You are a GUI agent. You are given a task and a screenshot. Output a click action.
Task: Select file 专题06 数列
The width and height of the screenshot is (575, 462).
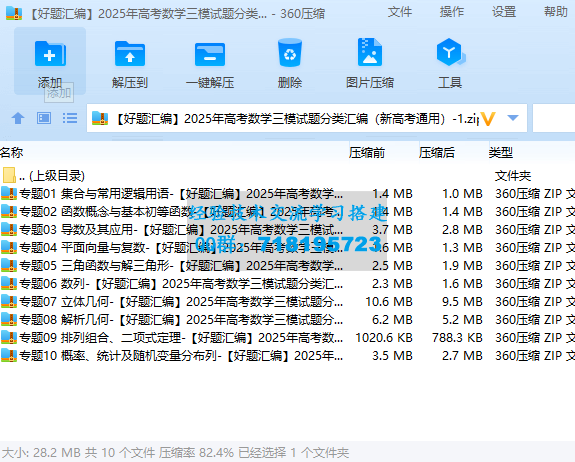point(288,283)
